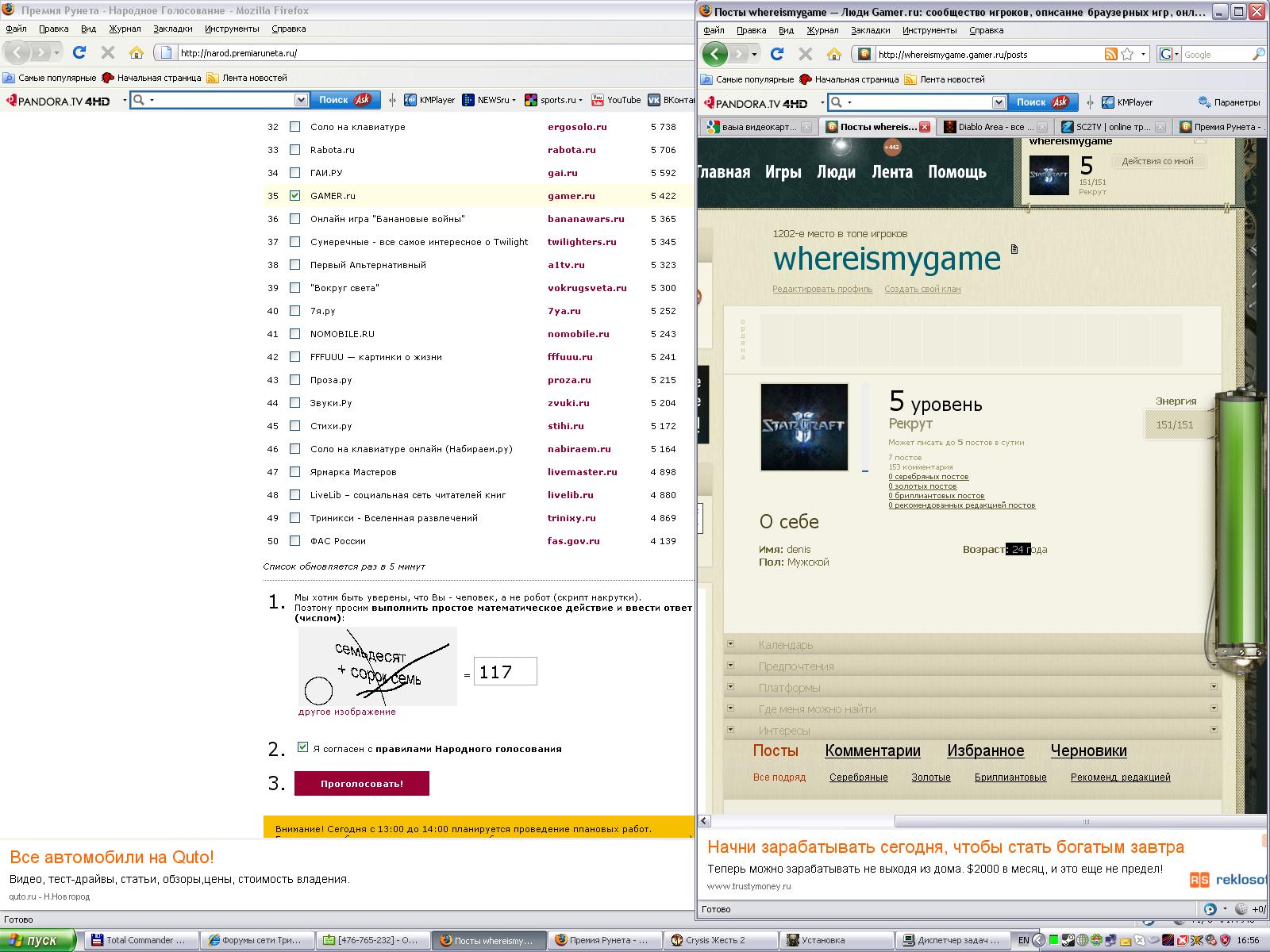1270x952 pixels.
Task: Open Pandora search box dropdown in the Gamer.ru window
Action: (999, 102)
